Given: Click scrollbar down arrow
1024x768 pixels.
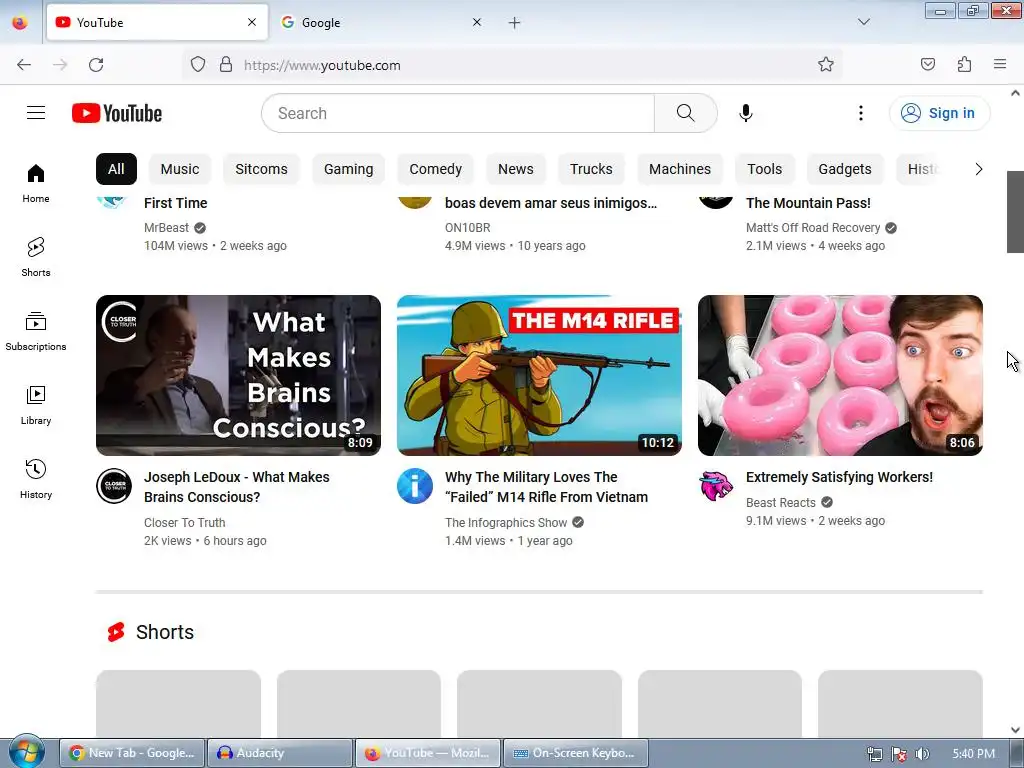Looking at the screenshot, I should point(1015,730).
